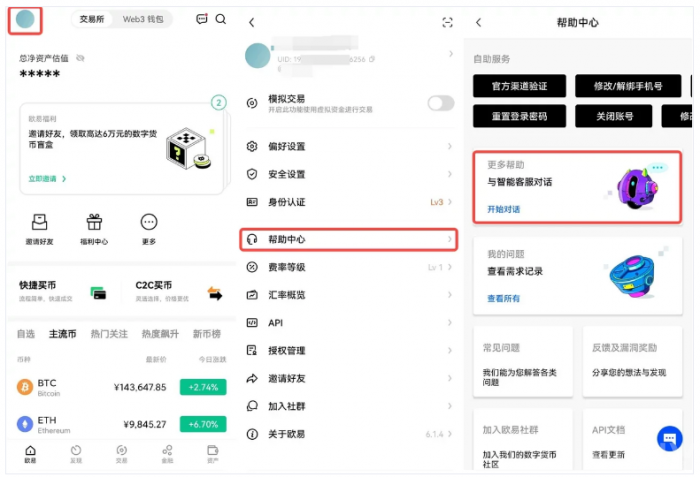Screen dimensions: 700x477
Task: Switch to 自选 market tab
Action: tap(26, 334)
